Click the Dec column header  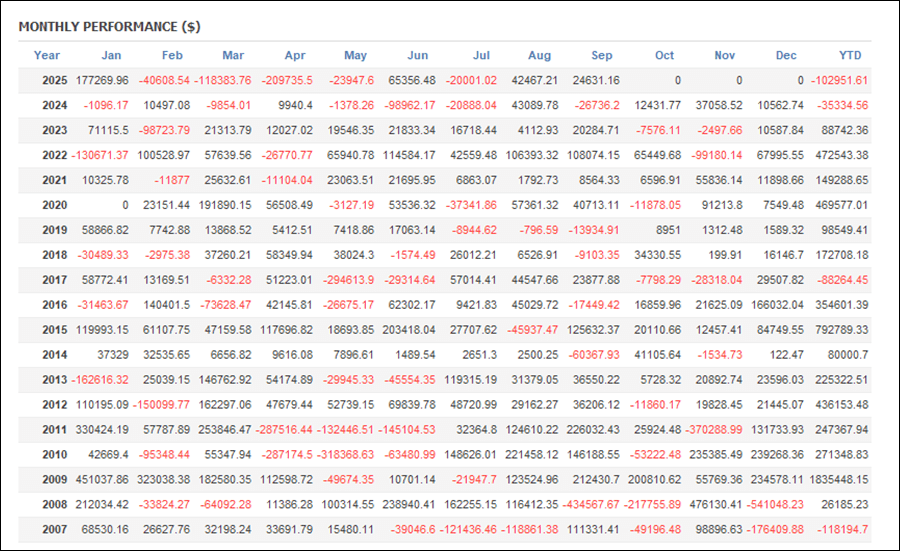click(786, 56)
